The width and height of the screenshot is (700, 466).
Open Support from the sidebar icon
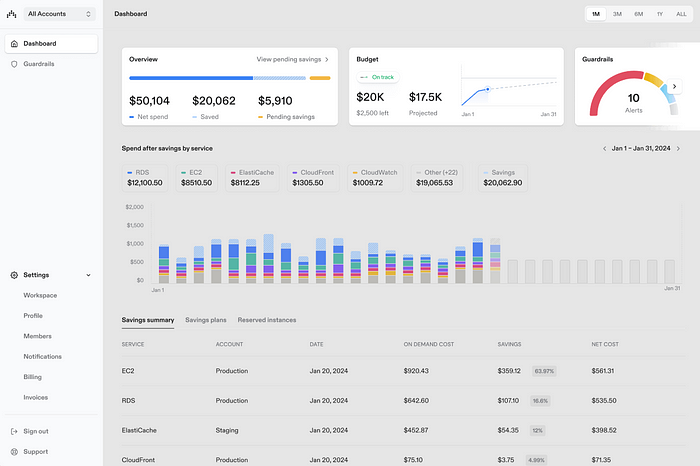point(14,452)
